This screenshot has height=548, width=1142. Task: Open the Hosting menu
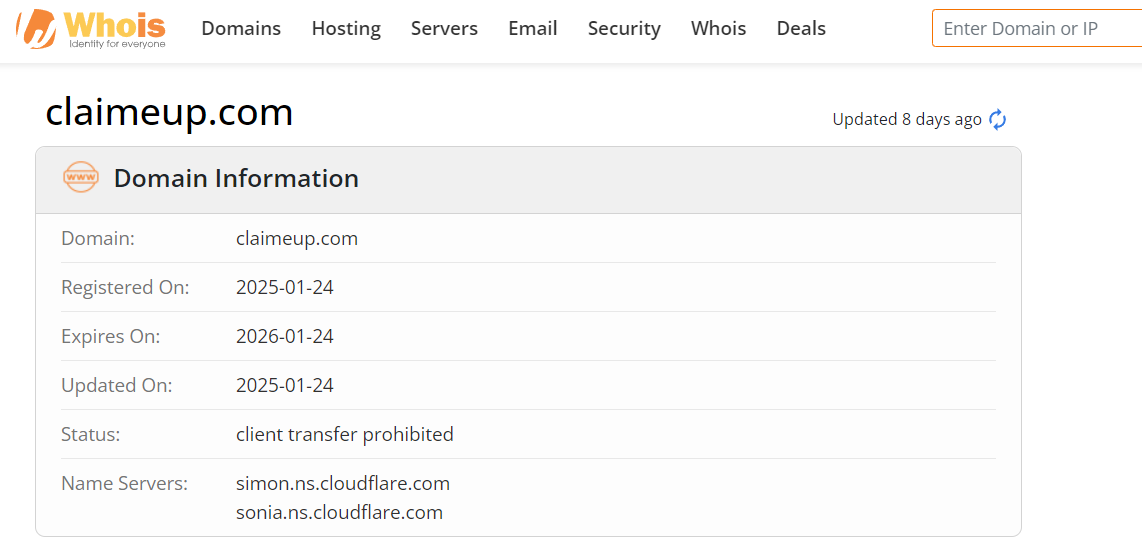(346, 29)
